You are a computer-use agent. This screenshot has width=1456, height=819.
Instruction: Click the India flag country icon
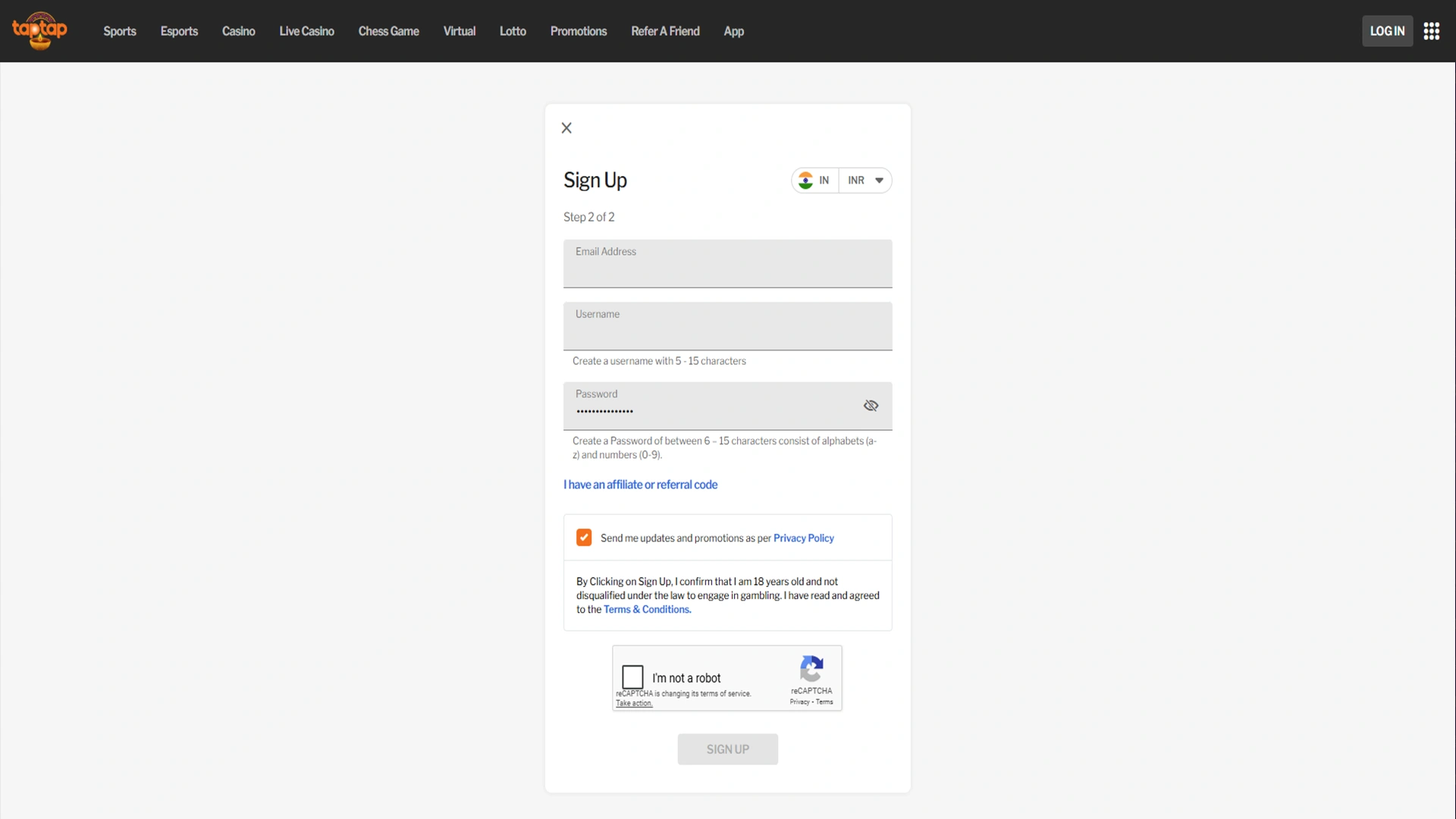tap(805, 180)
